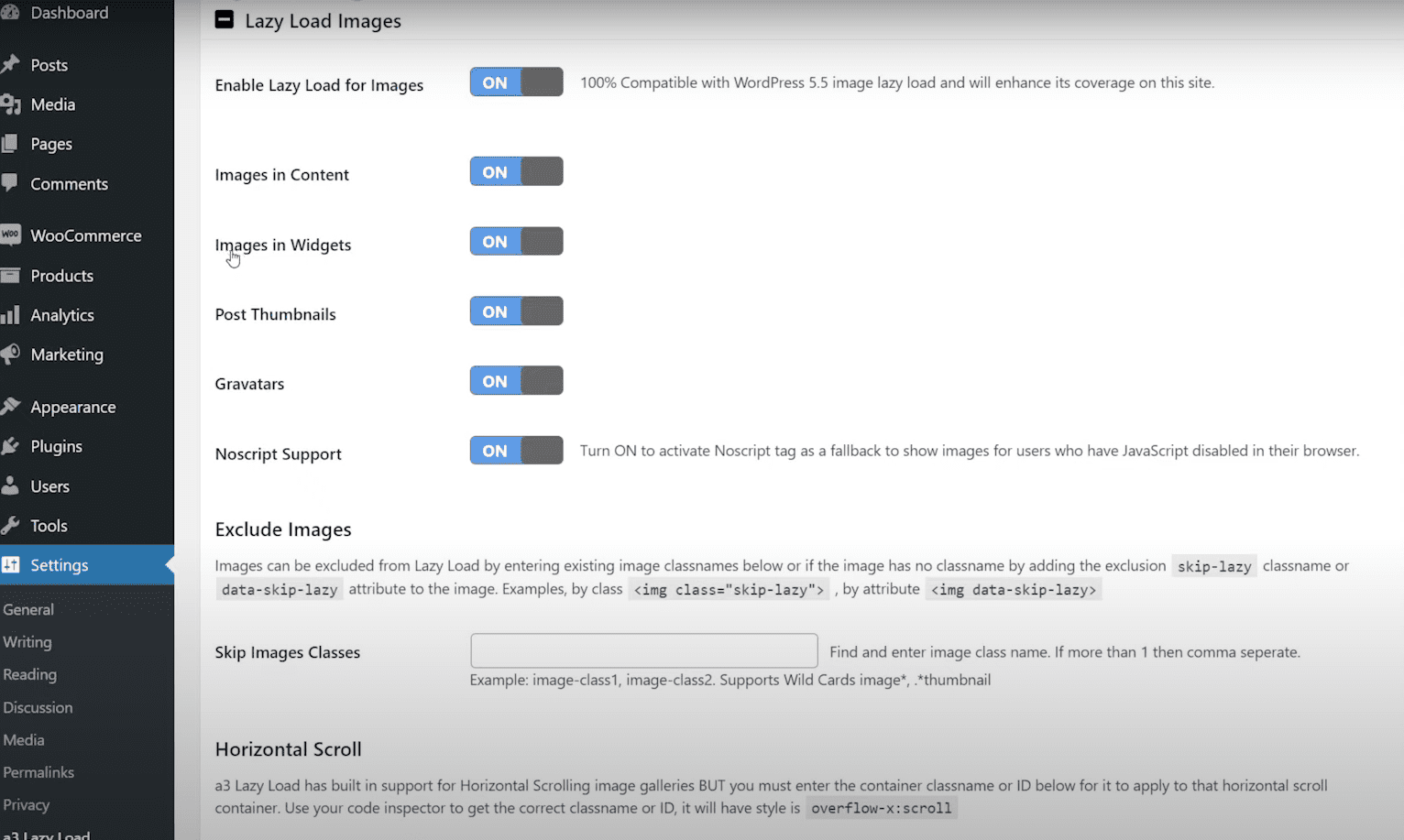
Task: Open Media settings submenu link
Action: pyautogui.click(x=24, y=739)
